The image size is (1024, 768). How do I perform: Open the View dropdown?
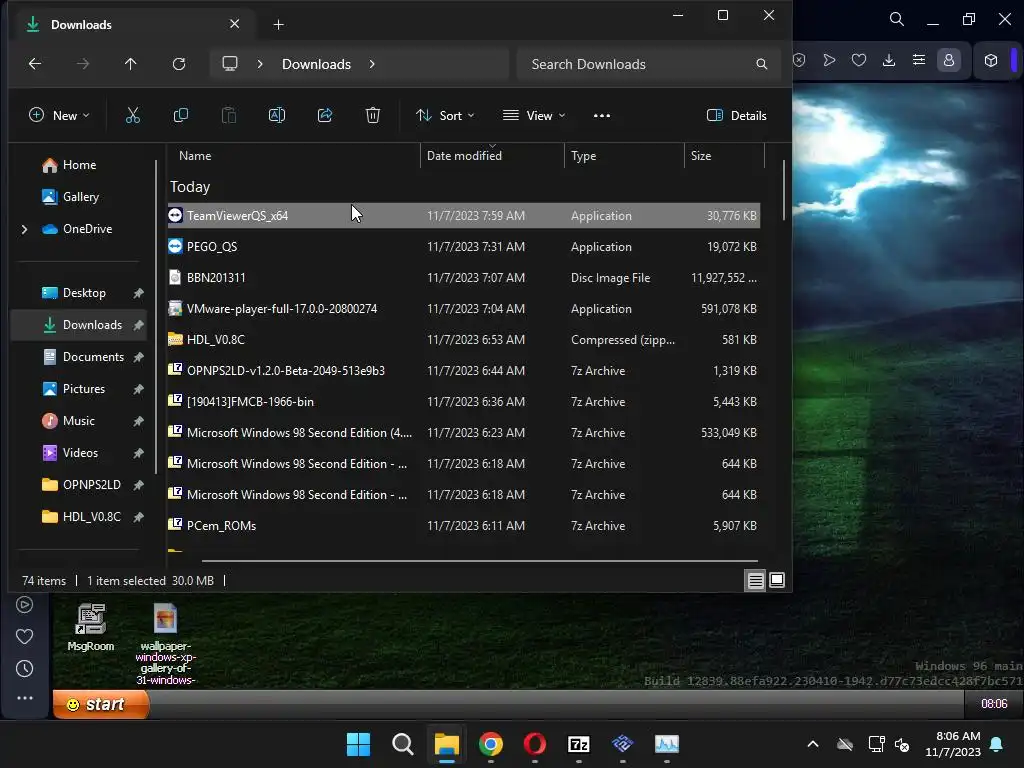pyautogui.click(x=534, y=116)
